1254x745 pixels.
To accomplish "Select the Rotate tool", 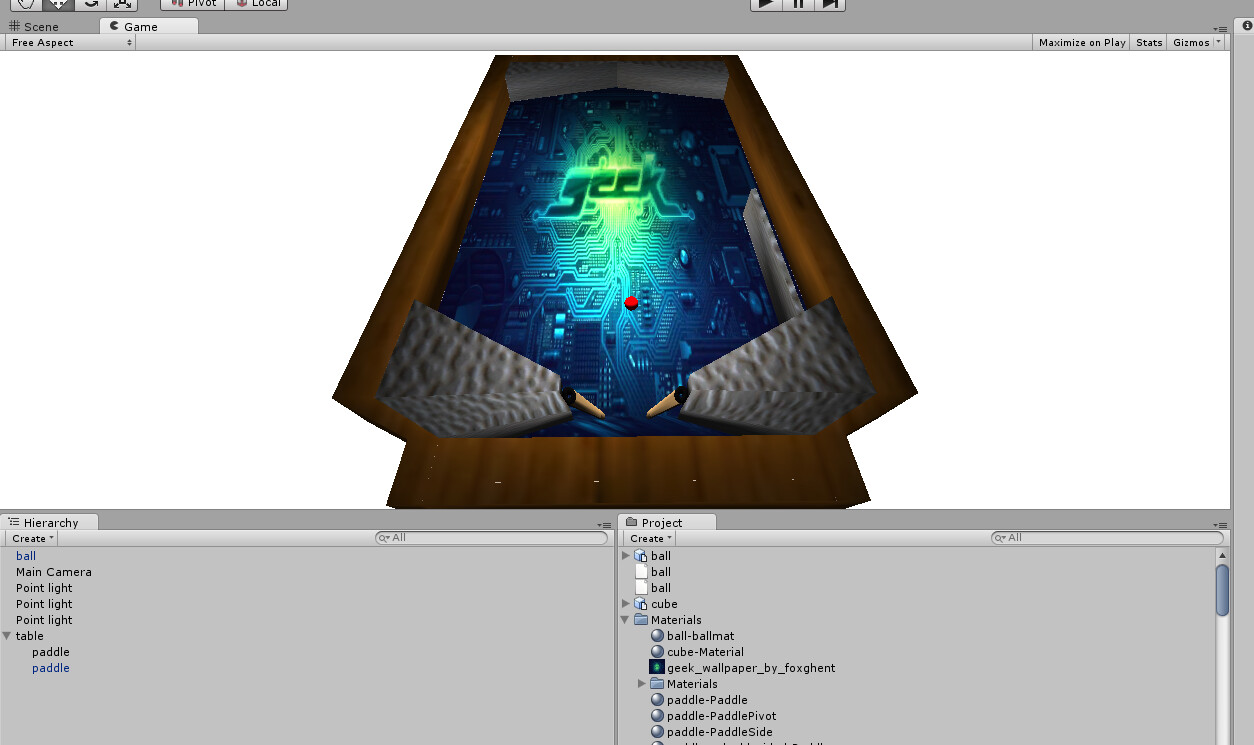I will pos(89,5).
